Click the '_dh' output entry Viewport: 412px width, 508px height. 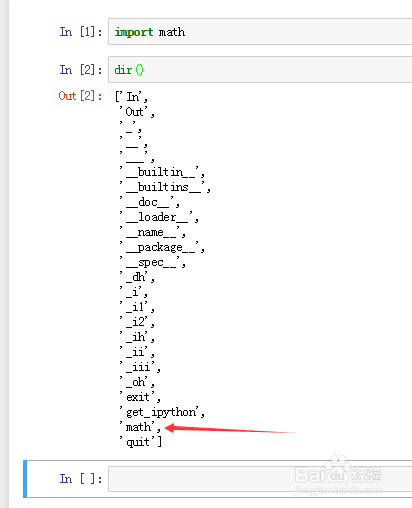point(136,277)
